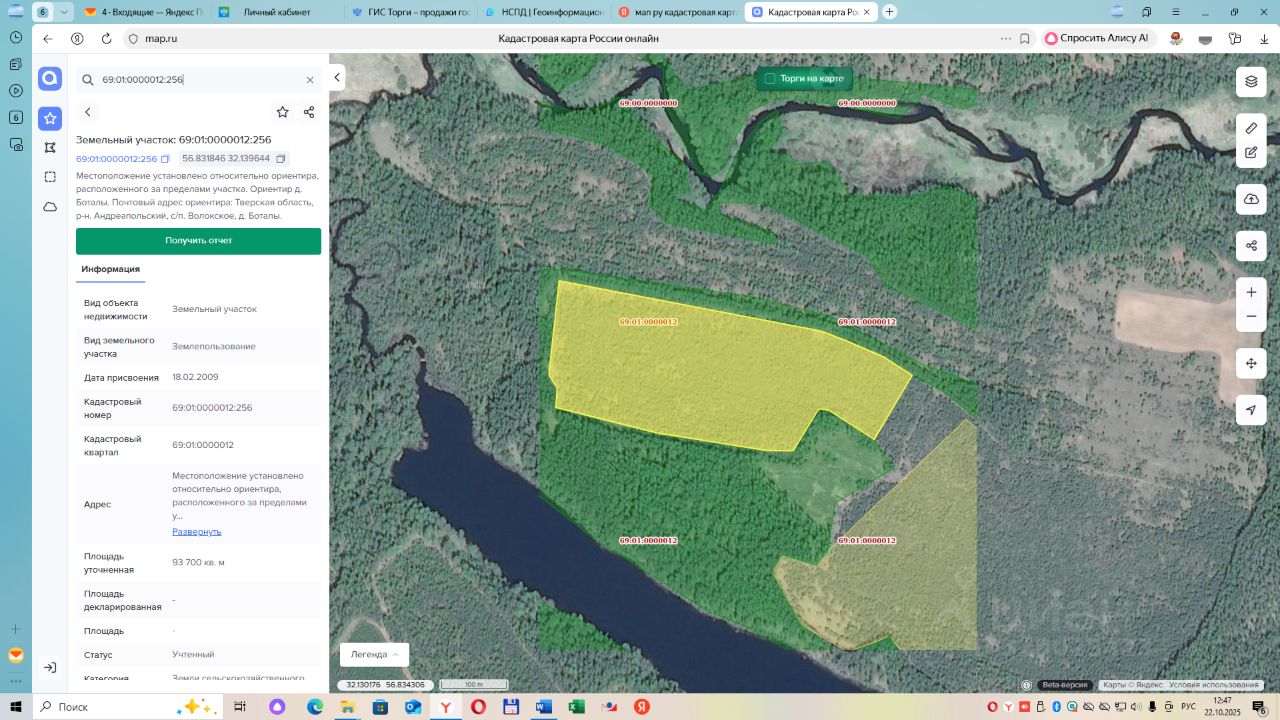Viewport: 1280px width, 720px height.
Task: Open the browser downloads icon
Action: point(1264,38)
